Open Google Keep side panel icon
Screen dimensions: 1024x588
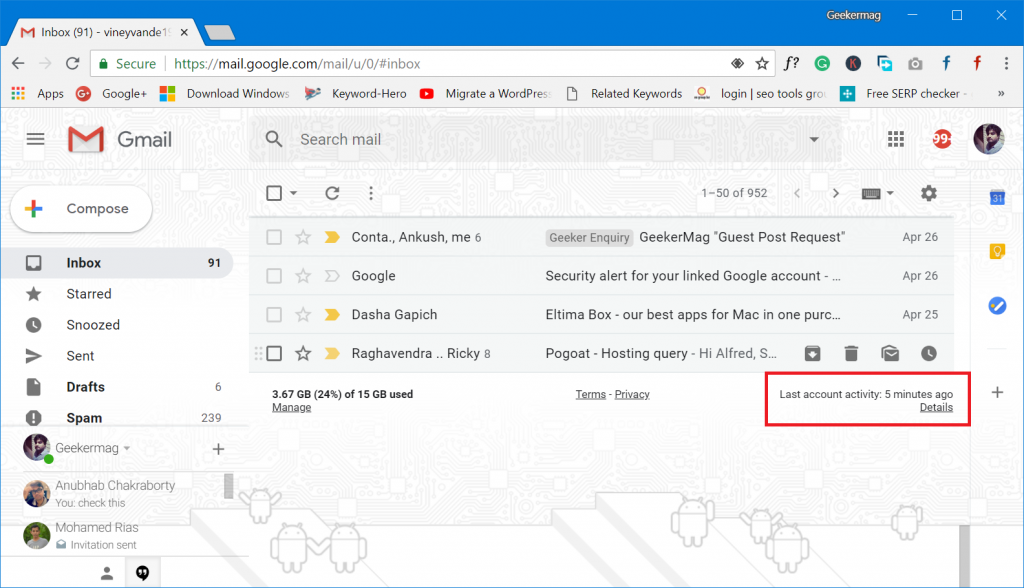pos(997,251)
